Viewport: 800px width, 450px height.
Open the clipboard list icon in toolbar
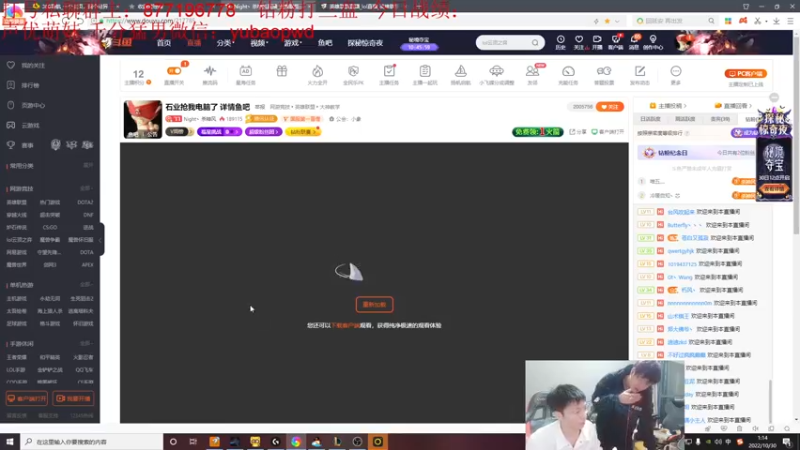point(424,71)
